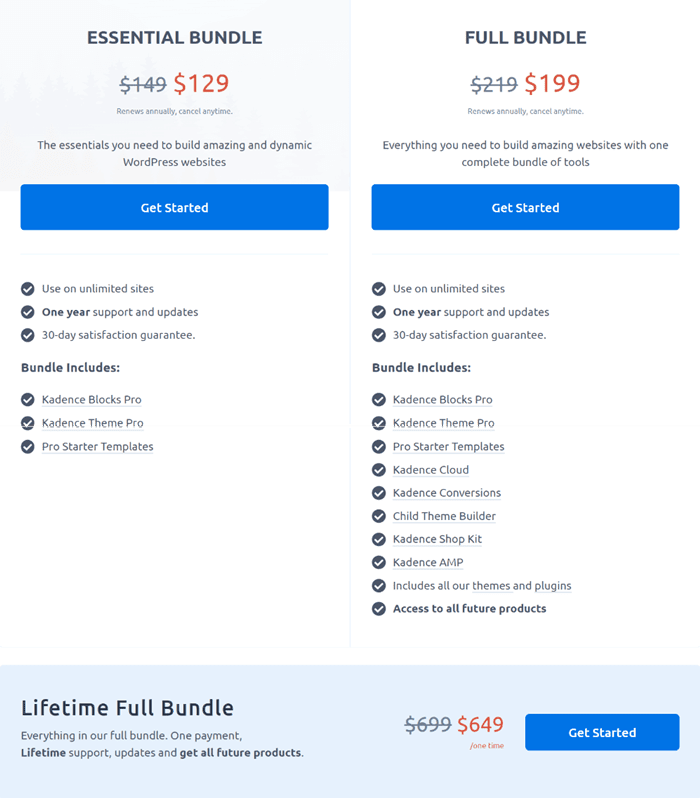Click Get Started for Lifetime Full Bundle
700x798 pixels.
[x=602, y=732]
